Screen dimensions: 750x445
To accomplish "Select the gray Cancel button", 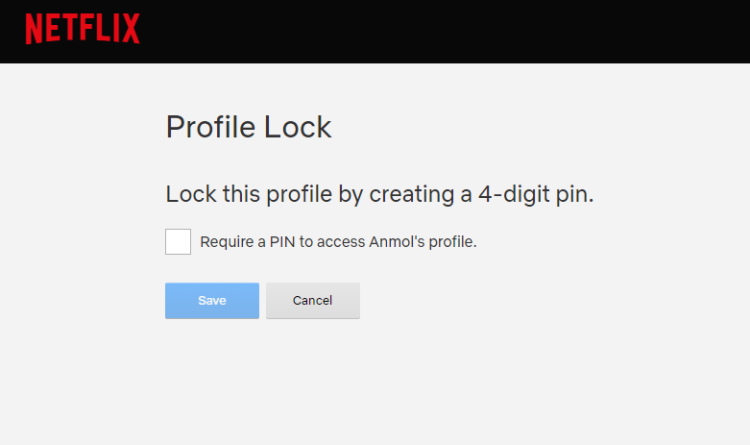I will tap(313, 300).
